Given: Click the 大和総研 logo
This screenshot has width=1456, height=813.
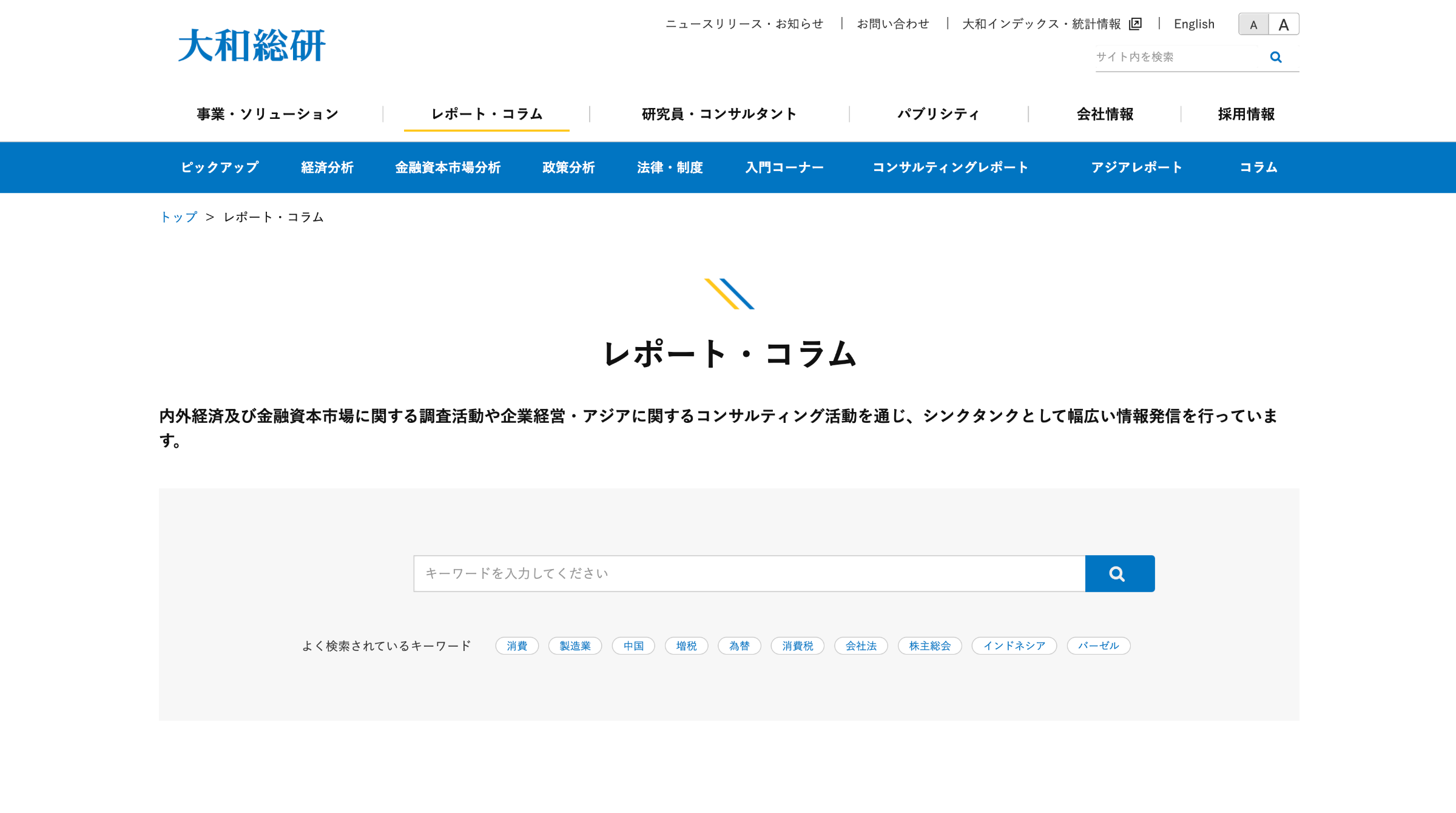Looking at the screenshot, I should click(252, 46).
